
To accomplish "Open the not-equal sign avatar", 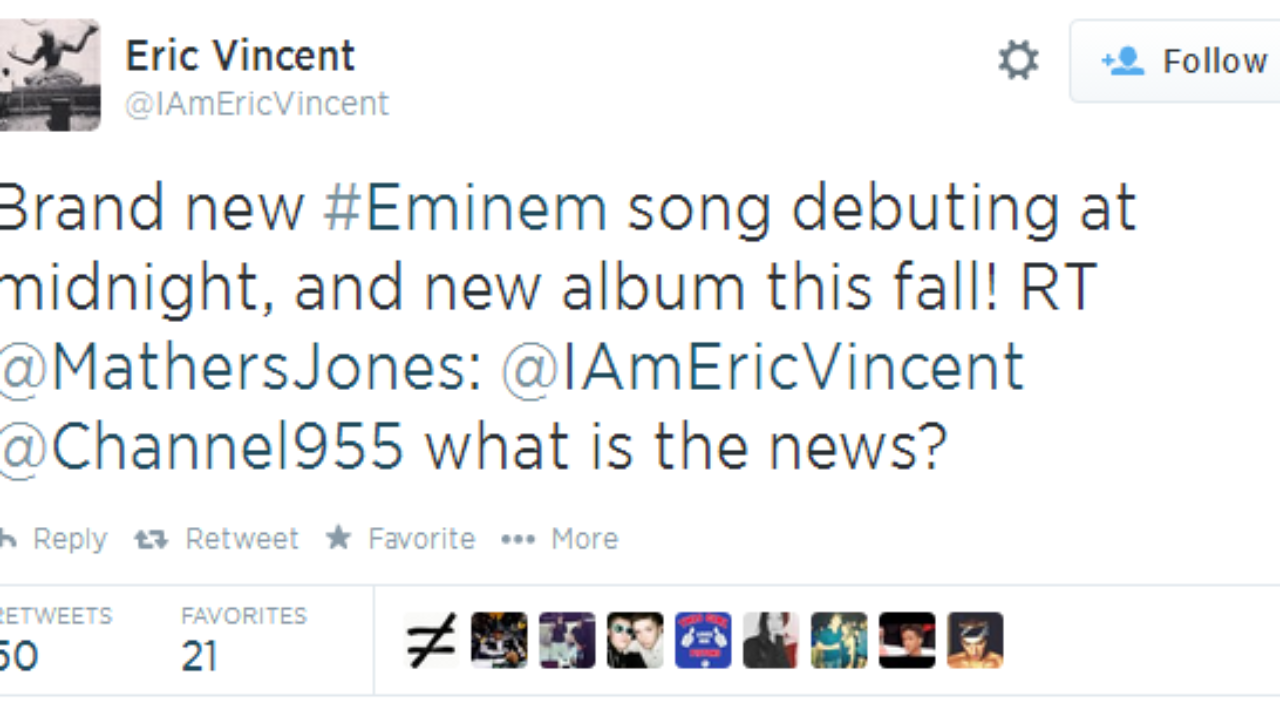I will point(431,640).
